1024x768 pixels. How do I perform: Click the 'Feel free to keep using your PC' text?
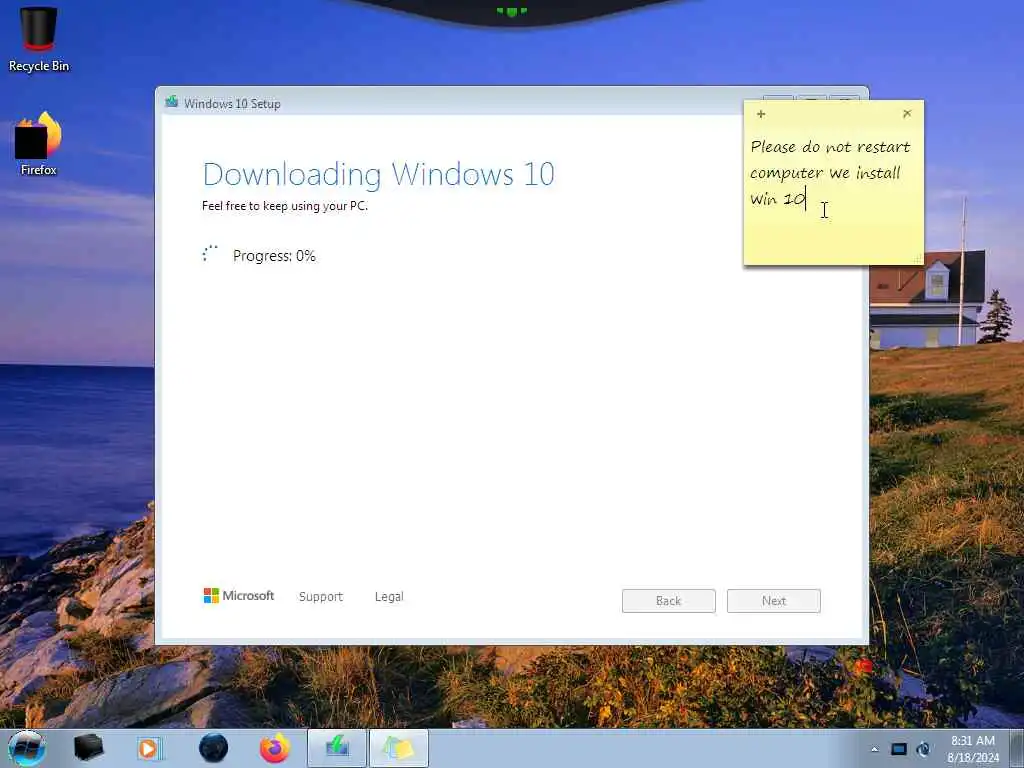point(285,206)
